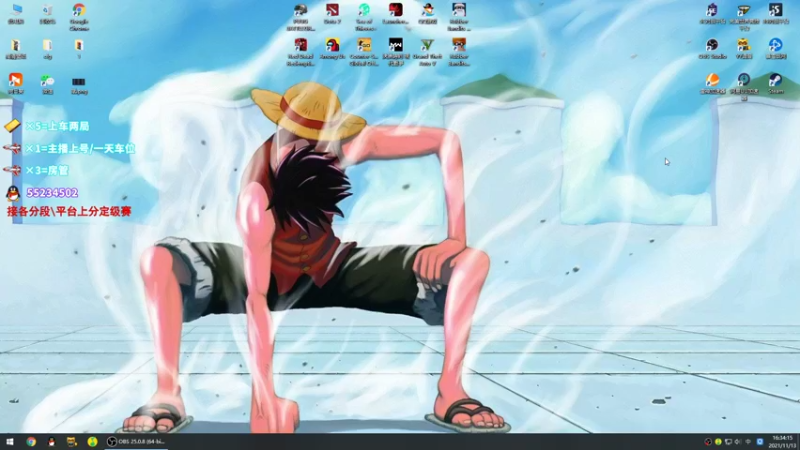Switch to OBS 25.0.8 taskbar window
This screenshot has width=800, height=450.
click(136, 442)
